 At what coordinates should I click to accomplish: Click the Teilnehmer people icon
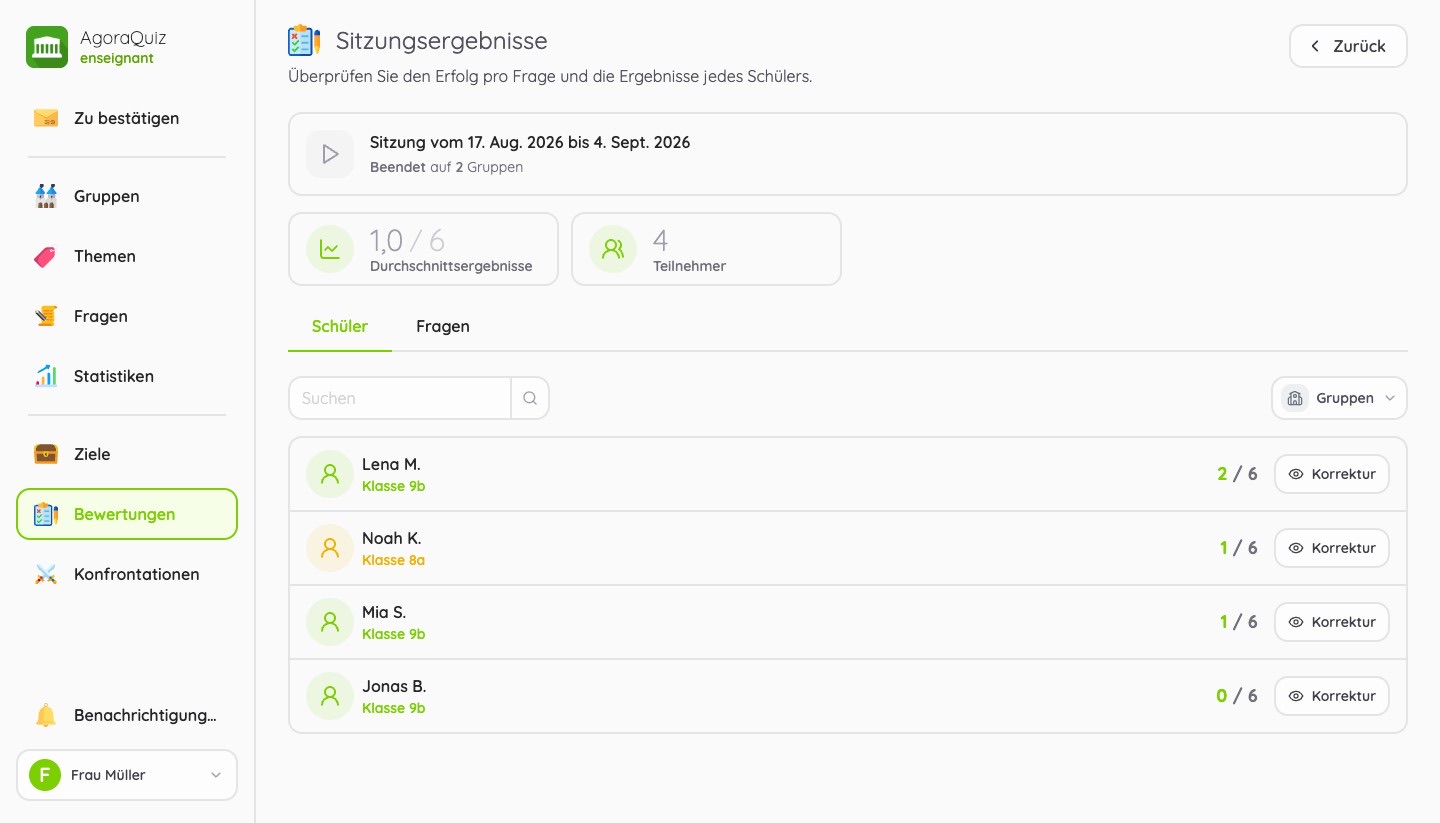point(613,249)
